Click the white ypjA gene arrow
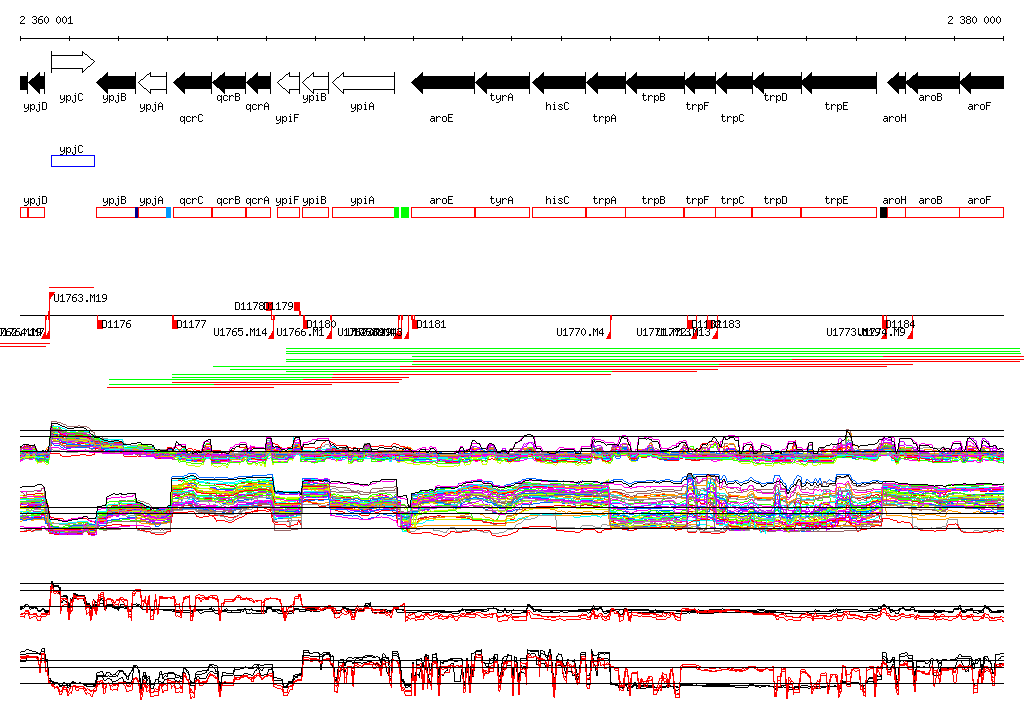This screenshot has width=1024, height=714. coord(152,82)
